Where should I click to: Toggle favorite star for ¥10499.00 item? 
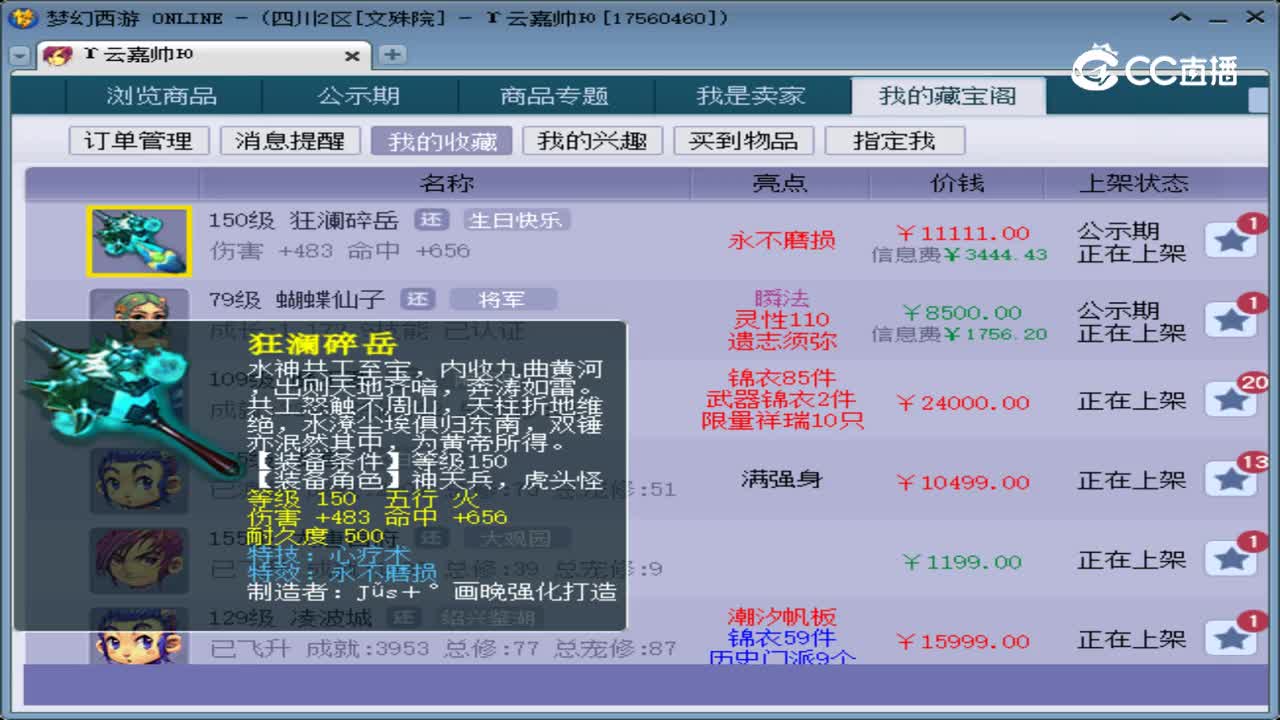click(x=1231, y=480)
